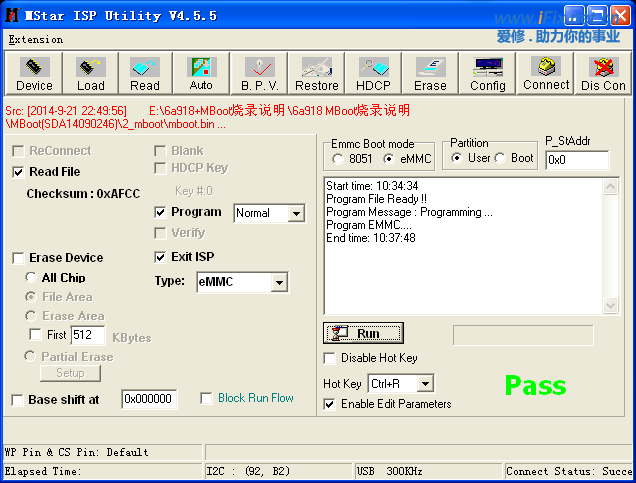Enable the Erase Device checkbox
The width and height of the screenshot is (636, 483).
click(x=18, y=258)
